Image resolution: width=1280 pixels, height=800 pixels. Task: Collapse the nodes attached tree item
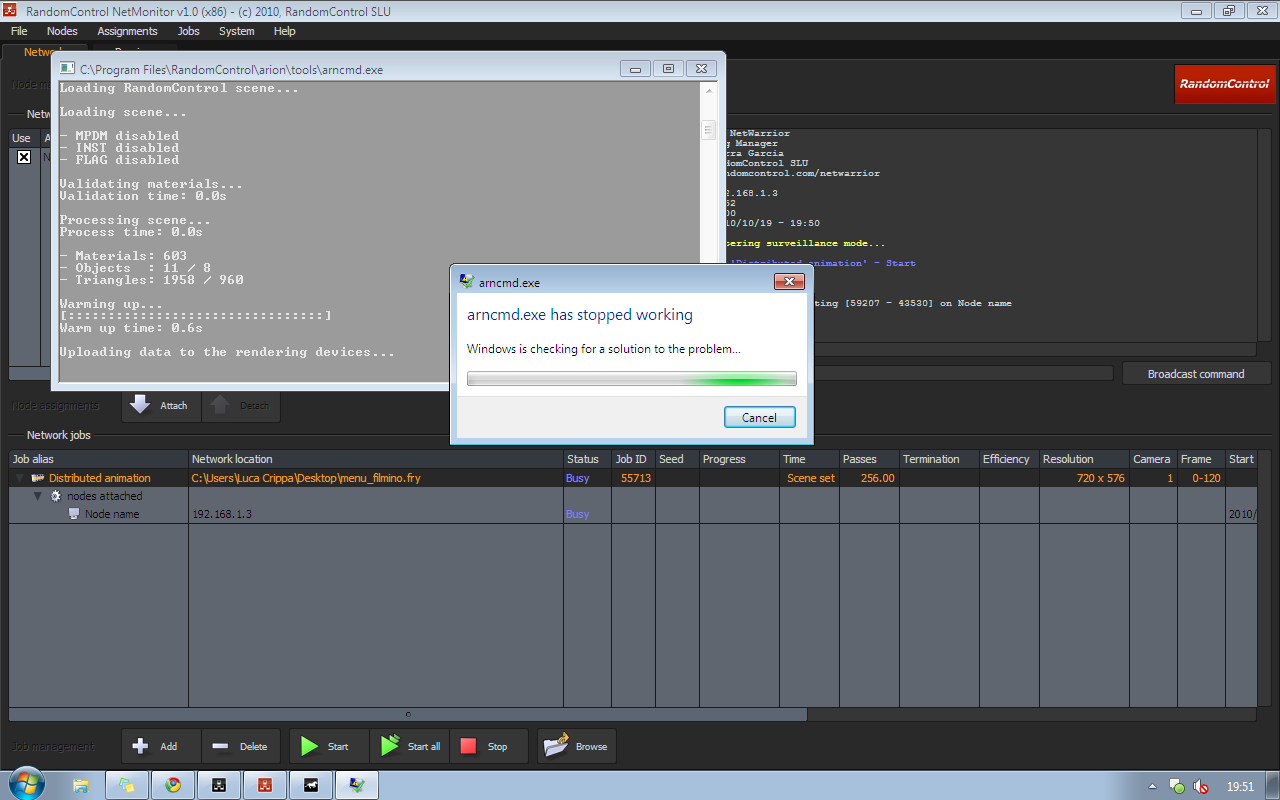tap(37, 496)
